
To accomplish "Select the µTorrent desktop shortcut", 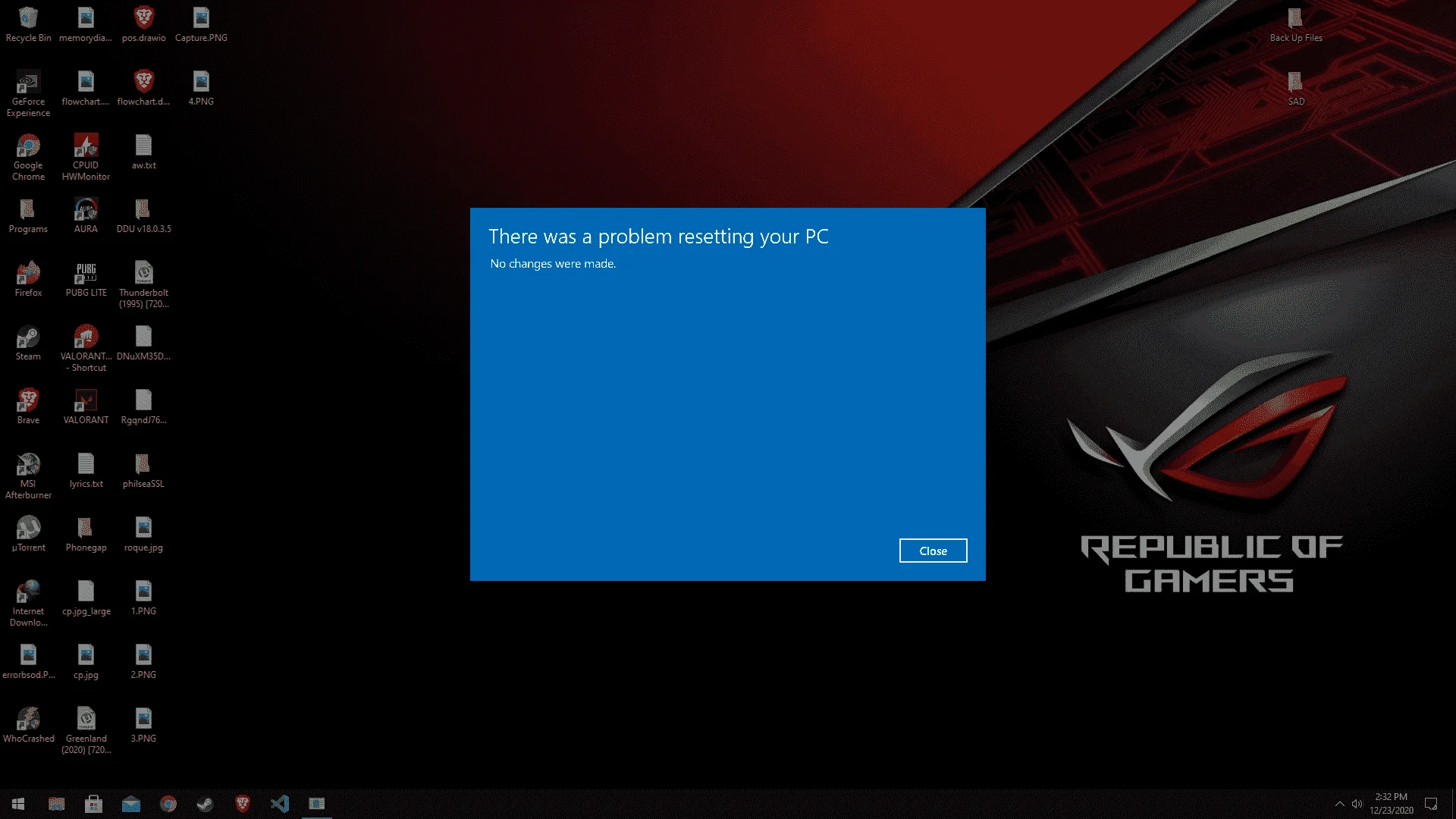I will pyautogui.click(x=28, y=535).
